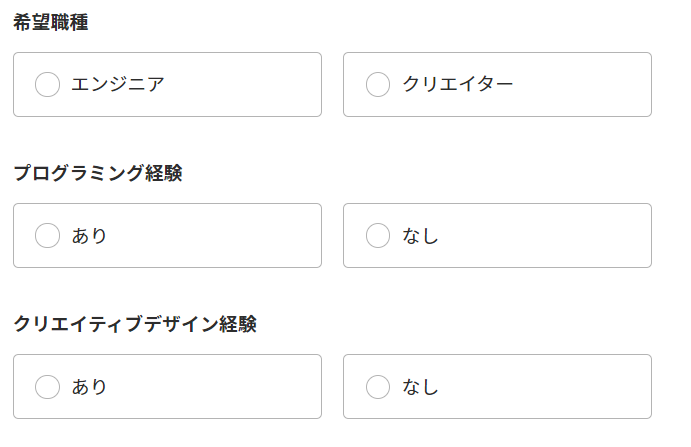Choose あり radio circle under プログラミング経験
Image resolution: width=691 pixels, height=447 pixels.
point(47,236)
